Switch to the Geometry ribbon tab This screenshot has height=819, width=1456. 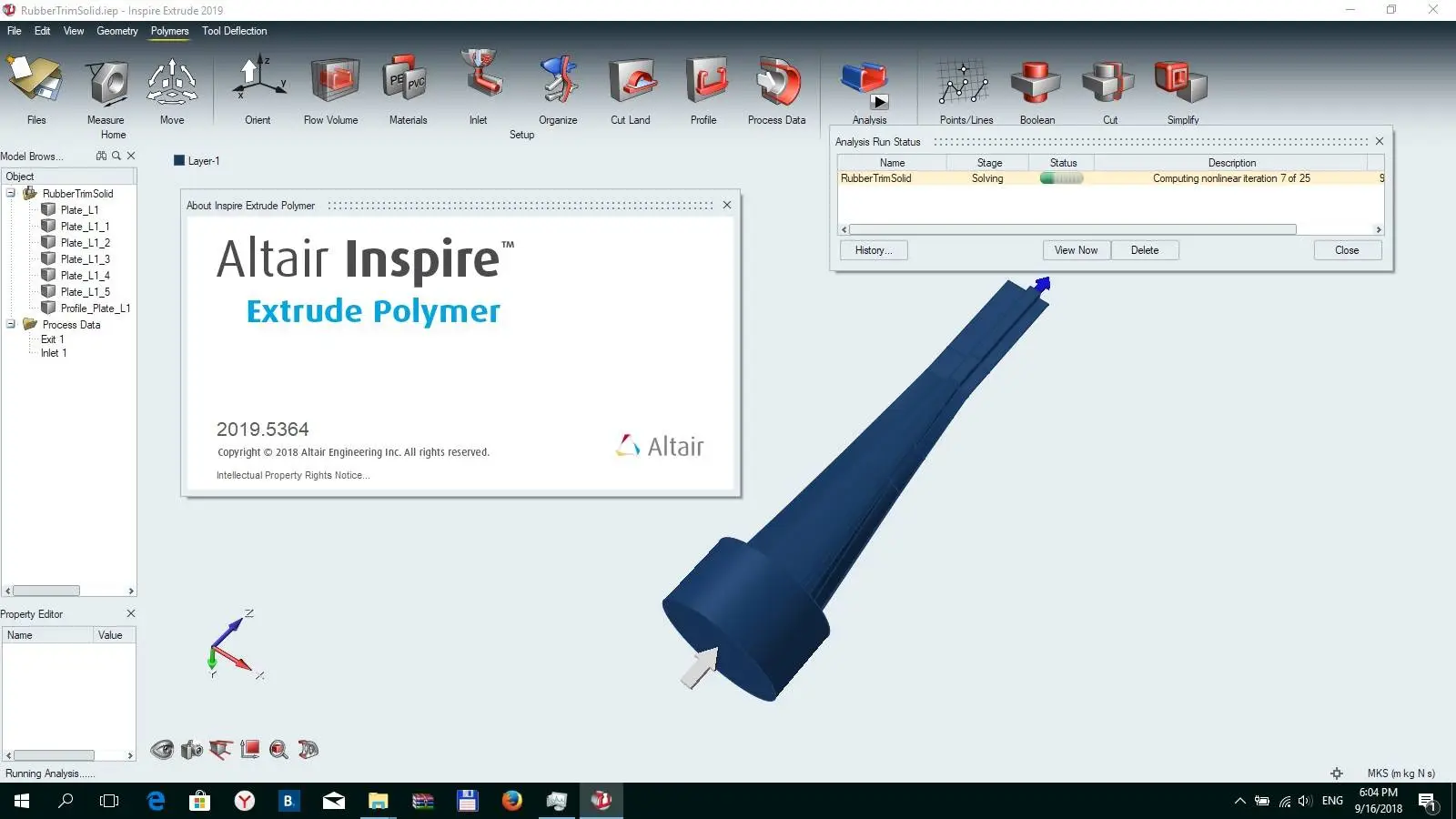point(117,31)
